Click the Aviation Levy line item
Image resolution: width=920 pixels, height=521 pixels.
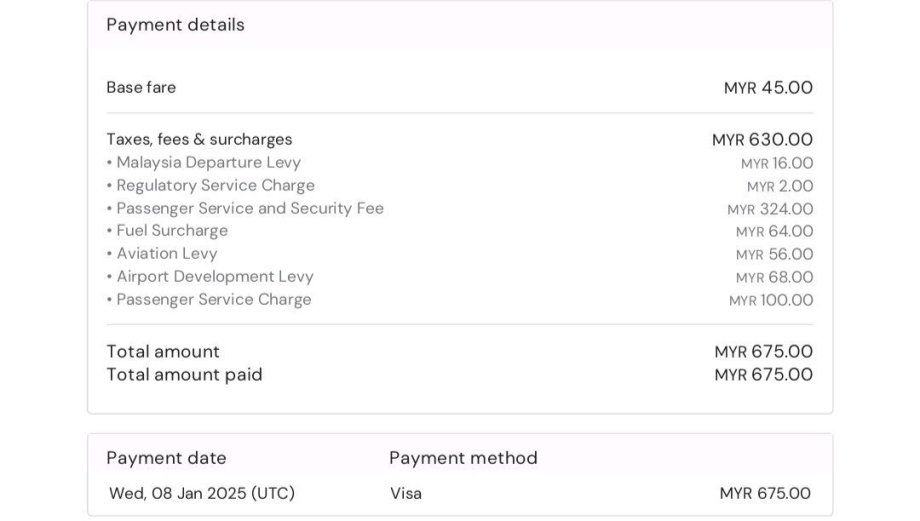(x=166, y=253)
